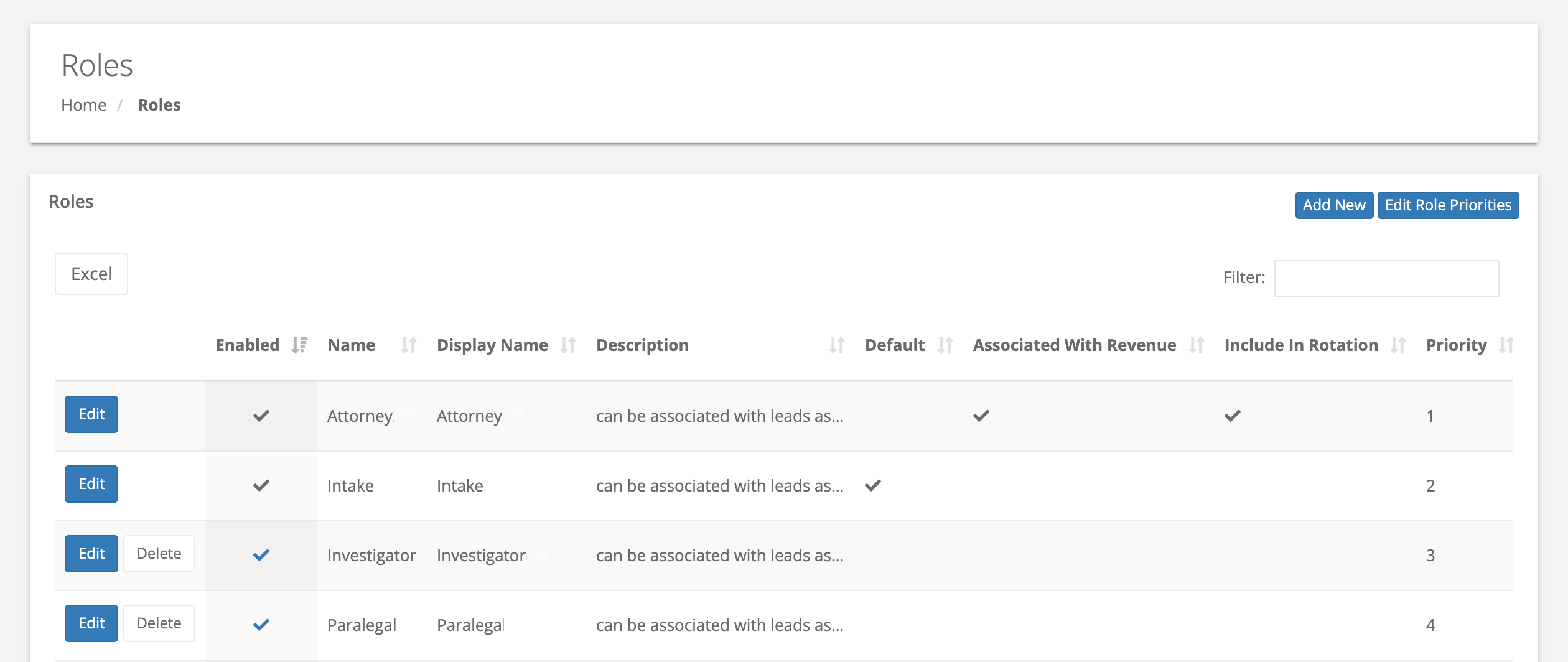
Task: Click Add New to create a role
Action: coord(1334,205)
